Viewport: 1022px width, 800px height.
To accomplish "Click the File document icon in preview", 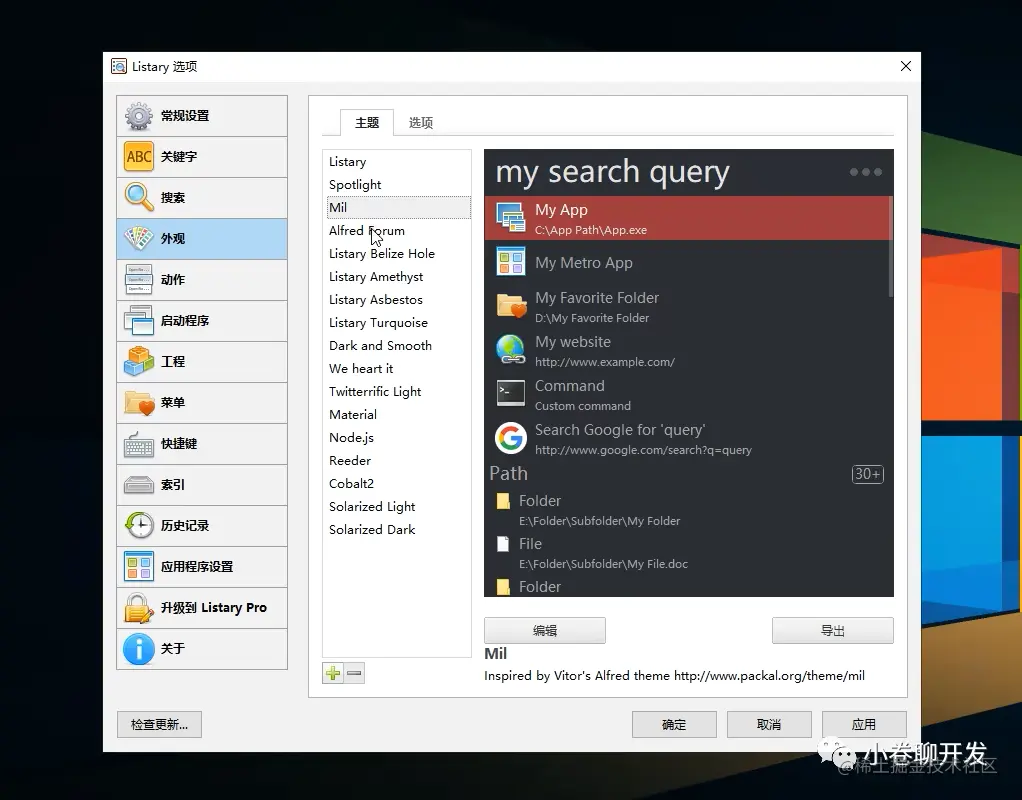I will 503,544.
